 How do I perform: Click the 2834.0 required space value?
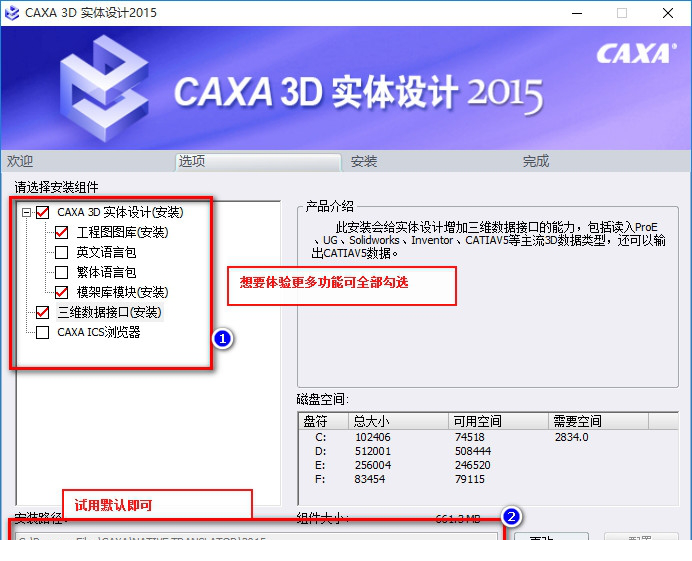(572, 437)
